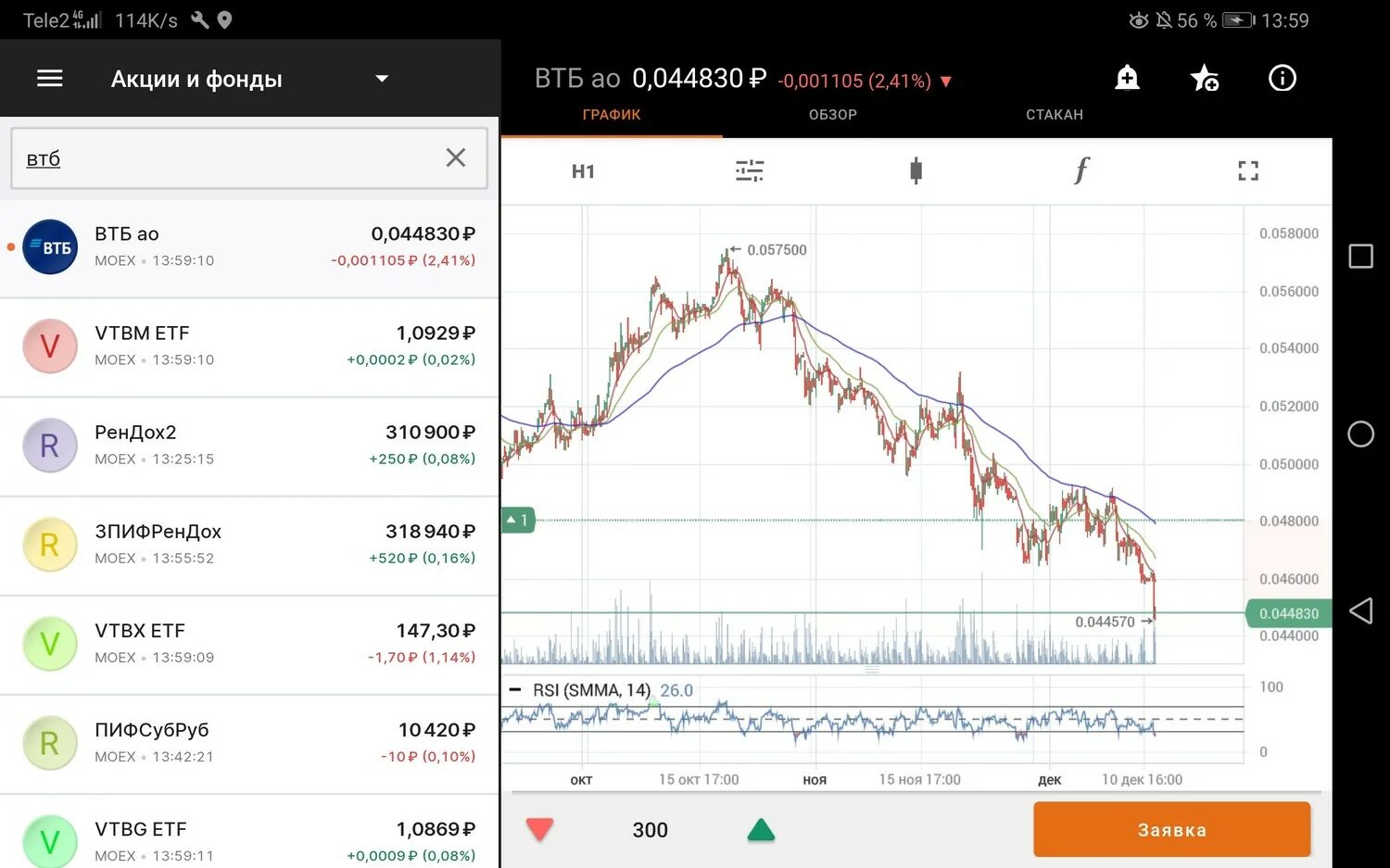Open VTBM ETF list item

(x=249, y=347)
